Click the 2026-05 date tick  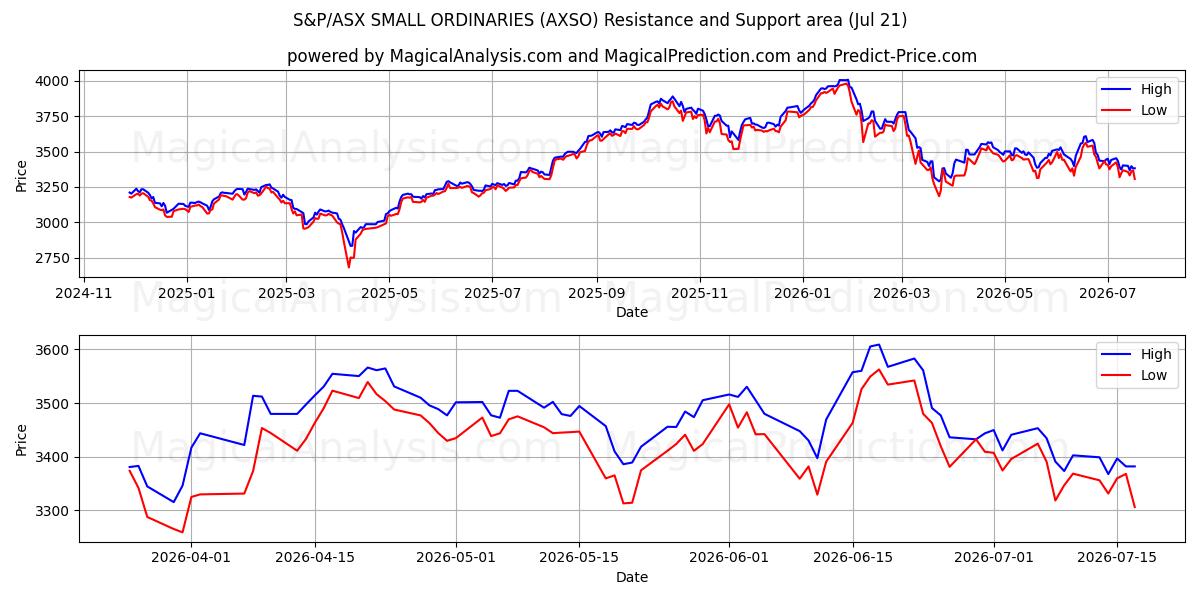[1005, 295]
